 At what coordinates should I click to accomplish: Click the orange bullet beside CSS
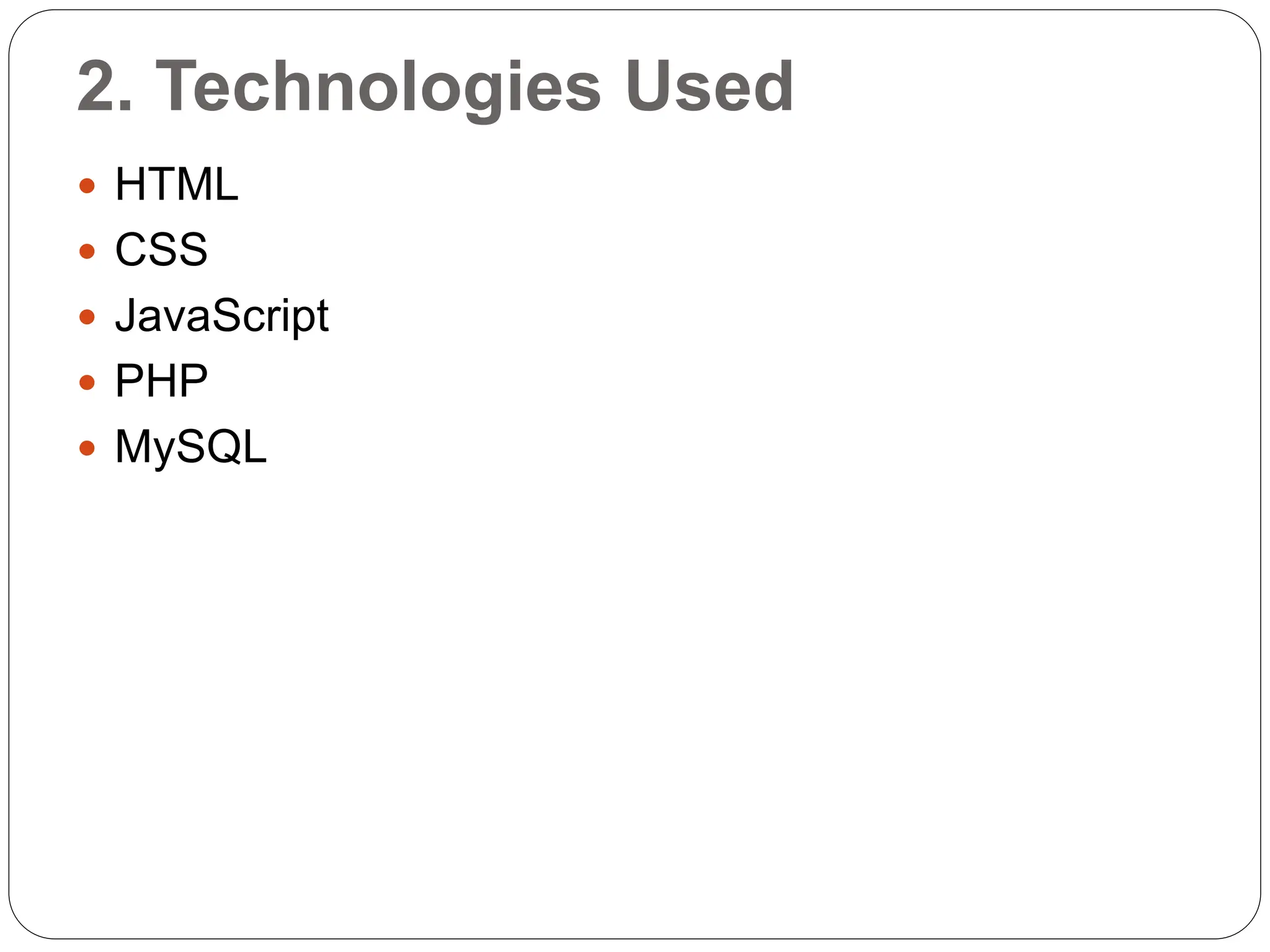[87, 251]
